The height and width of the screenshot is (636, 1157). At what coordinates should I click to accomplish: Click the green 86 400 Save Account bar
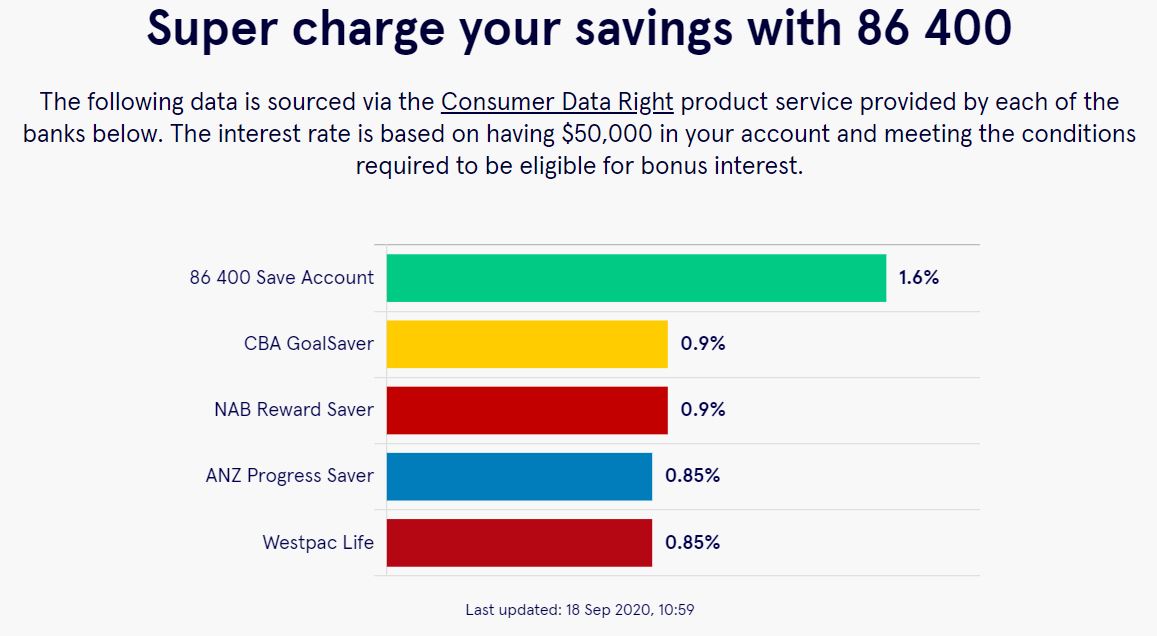click(636, 278)
